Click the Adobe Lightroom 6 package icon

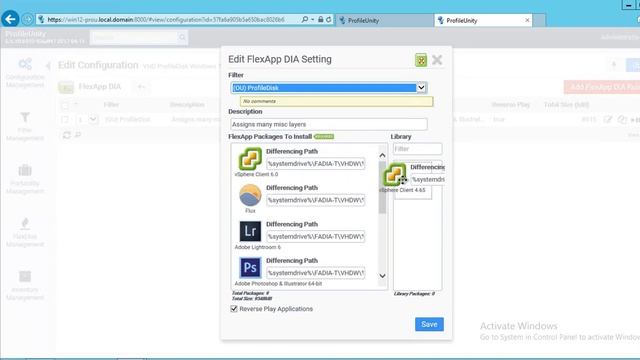coord(250,231)
